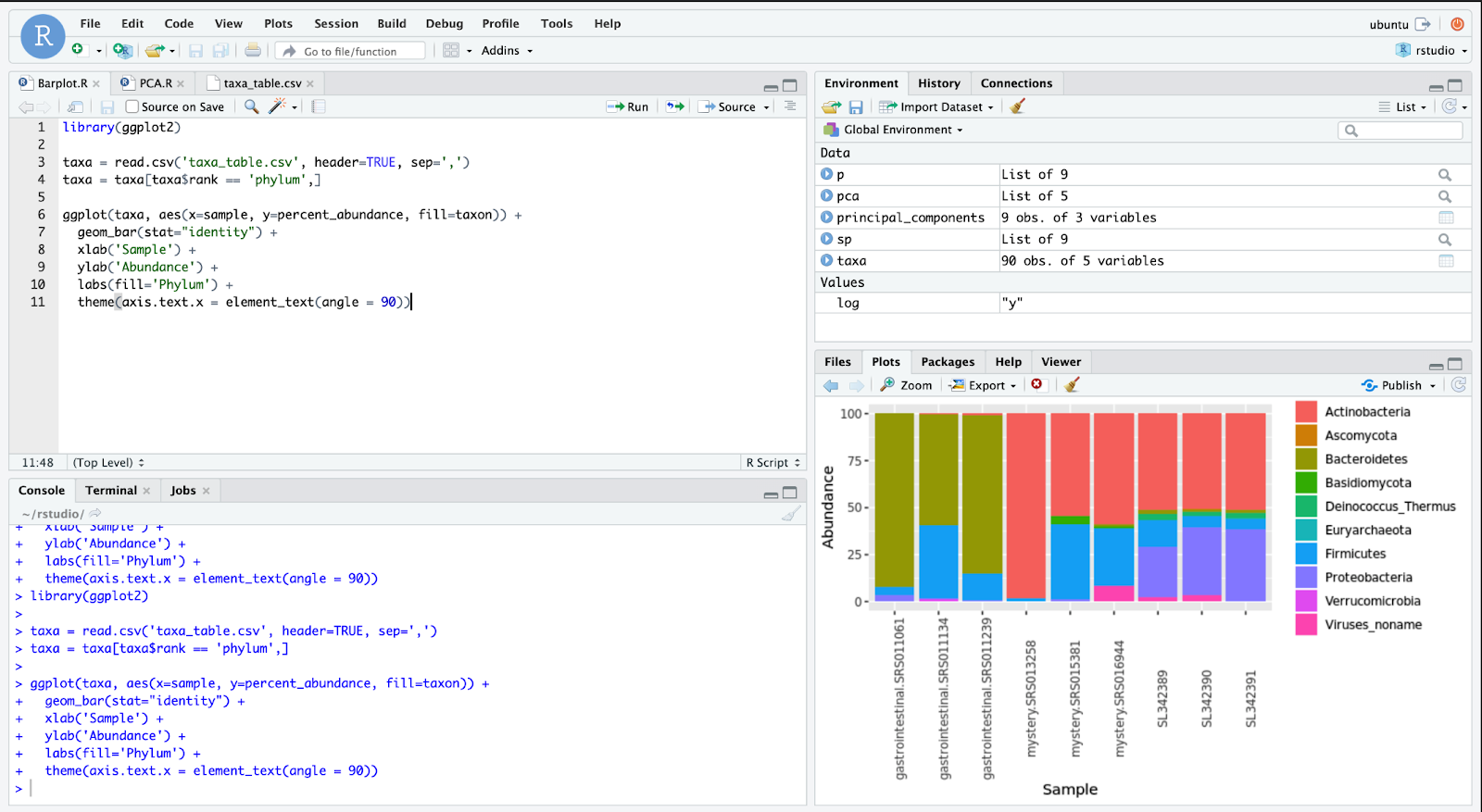Click the Publish button
This screenshot has height=812, width=1482.
coord(1392,385)
